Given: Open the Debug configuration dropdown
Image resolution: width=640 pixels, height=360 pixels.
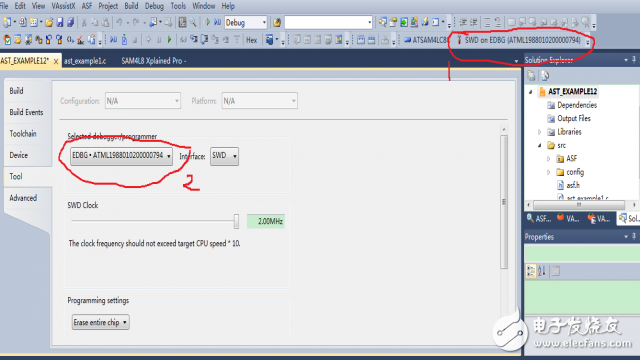Looking at the screenshot, I should [246, 22].
